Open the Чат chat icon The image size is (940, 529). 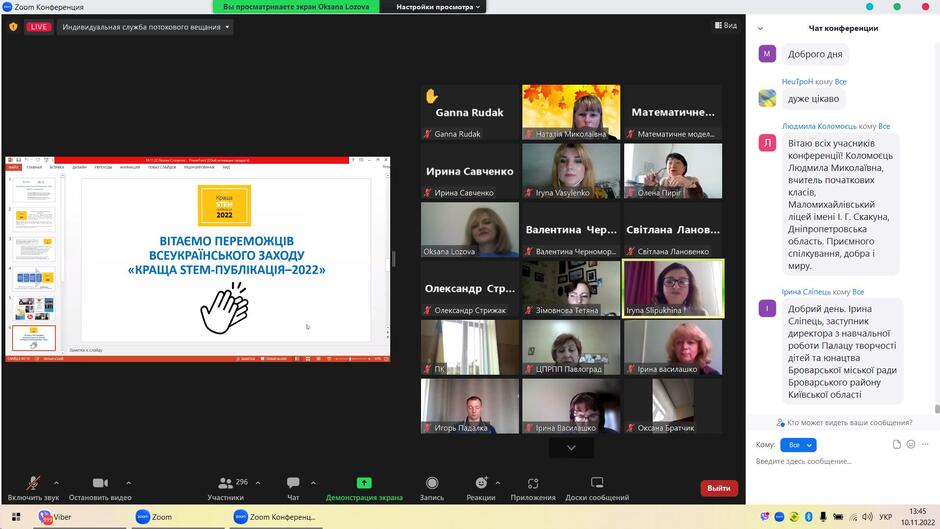click(293, 483)
